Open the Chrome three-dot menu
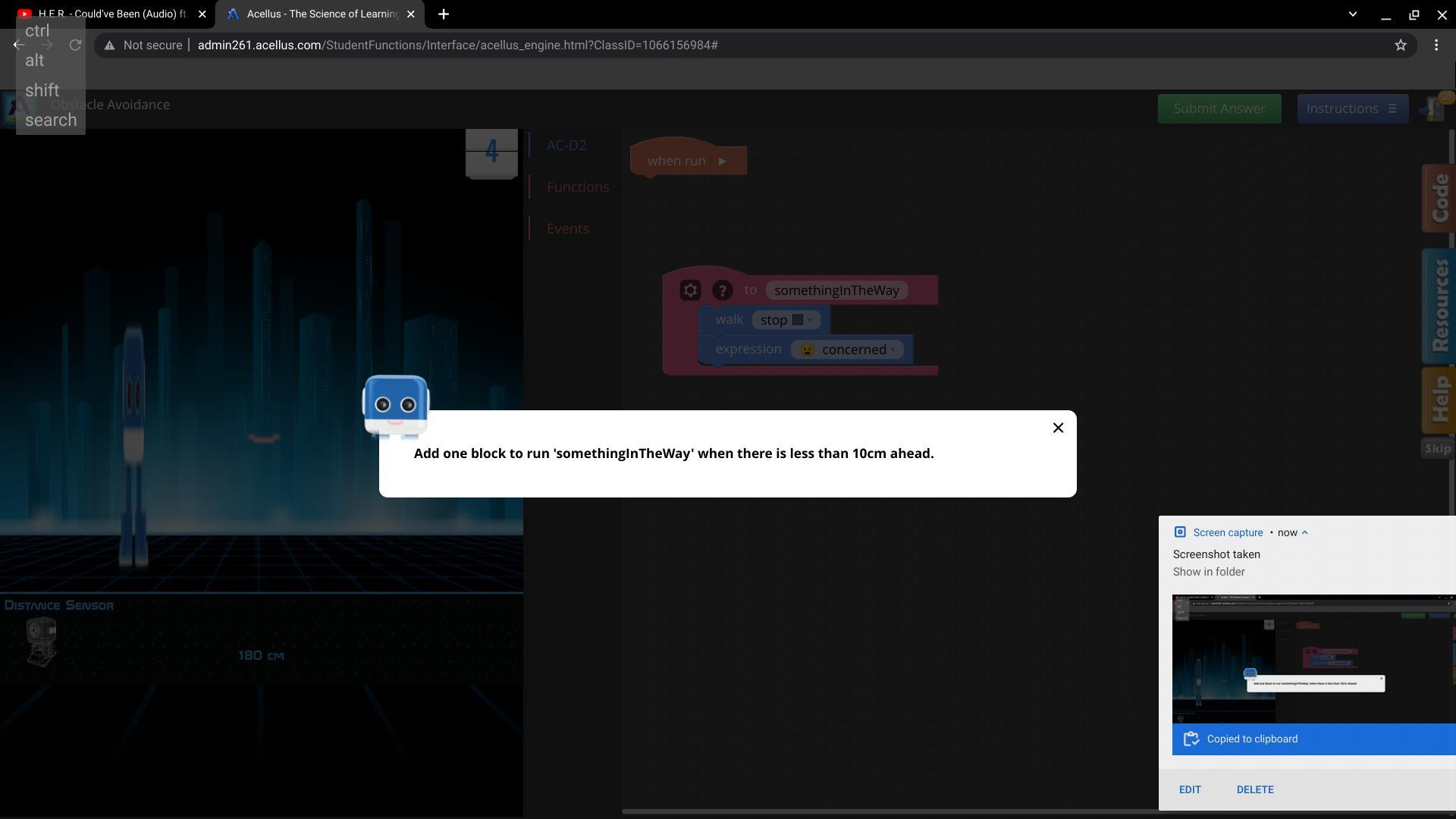1456x819 pixels. coord(1436,45)
